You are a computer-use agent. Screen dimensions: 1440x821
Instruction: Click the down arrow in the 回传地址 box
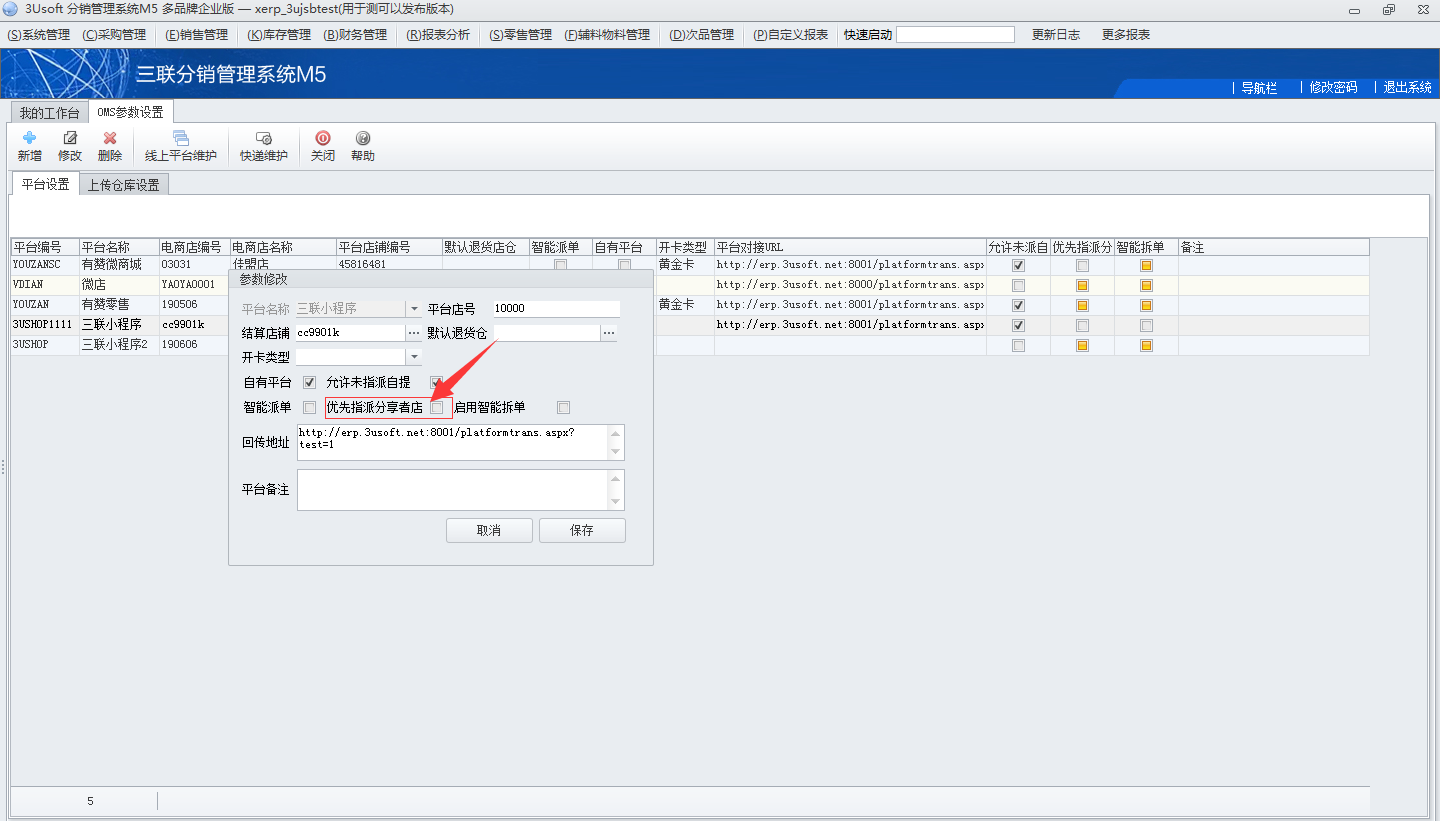tap(616, 452)
